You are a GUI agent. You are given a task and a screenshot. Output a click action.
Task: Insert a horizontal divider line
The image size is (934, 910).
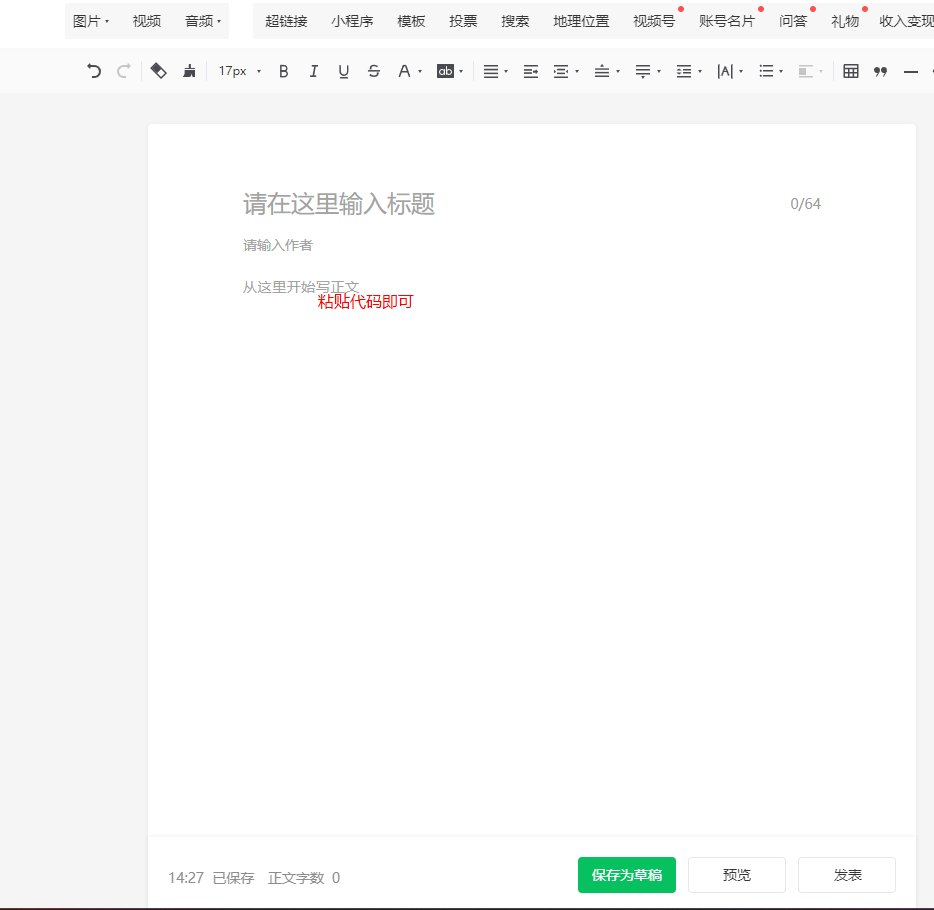pyautogui.click(x=910, y=71)
